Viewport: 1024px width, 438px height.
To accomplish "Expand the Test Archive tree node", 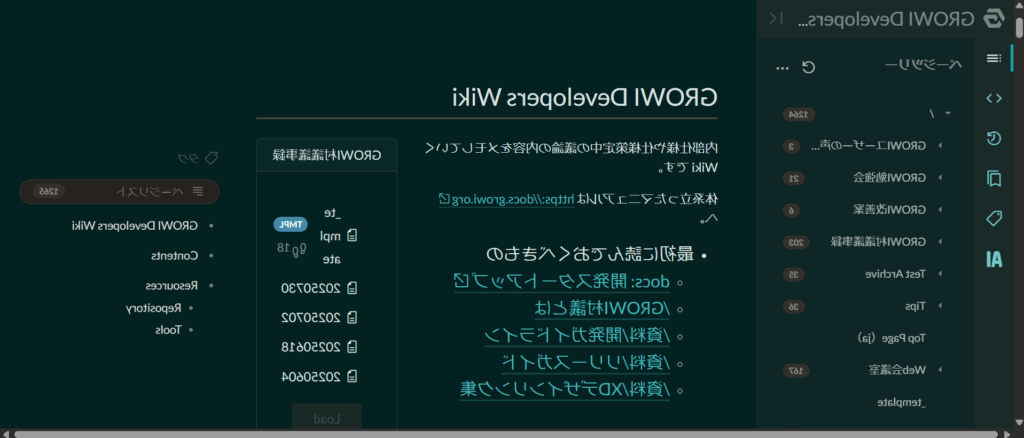I will point(940,274).
